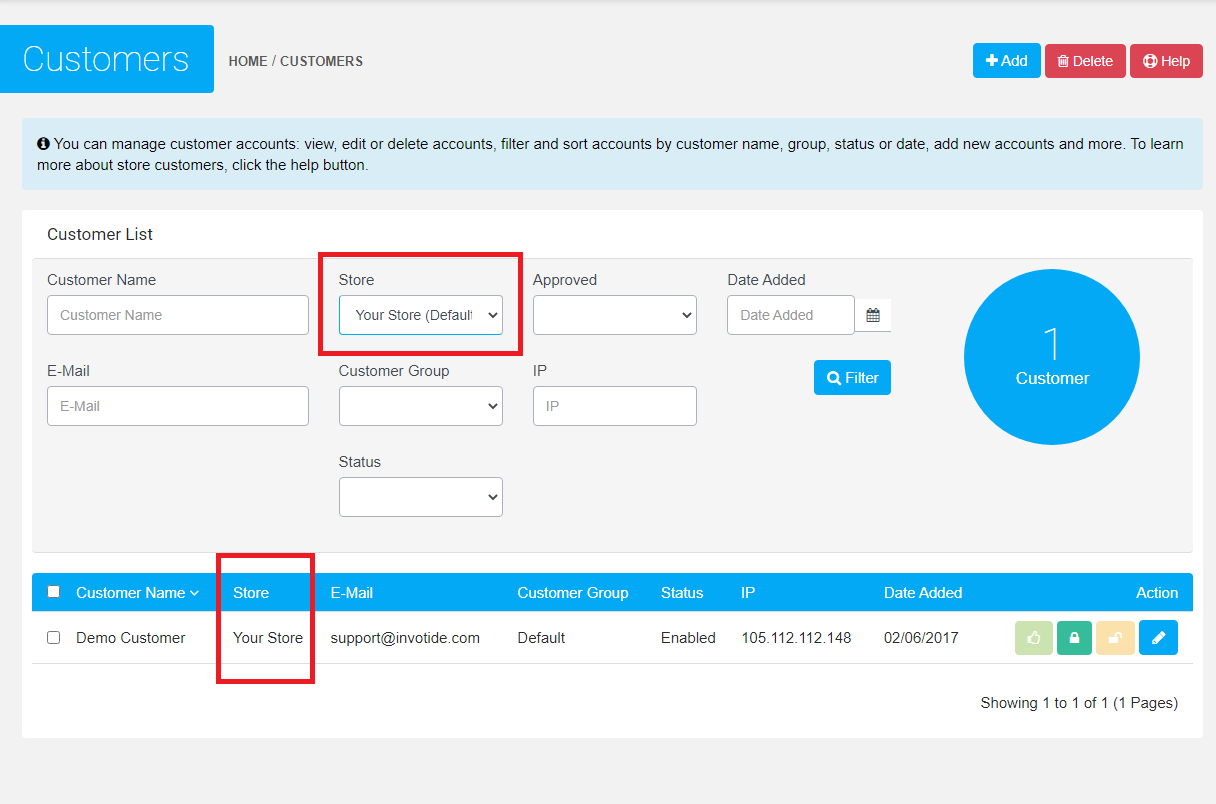This screenshot has width=1216, height=804.
Task: Expand the Status dropdown filter
Action: pyautogui.click(x=420, y=497)
